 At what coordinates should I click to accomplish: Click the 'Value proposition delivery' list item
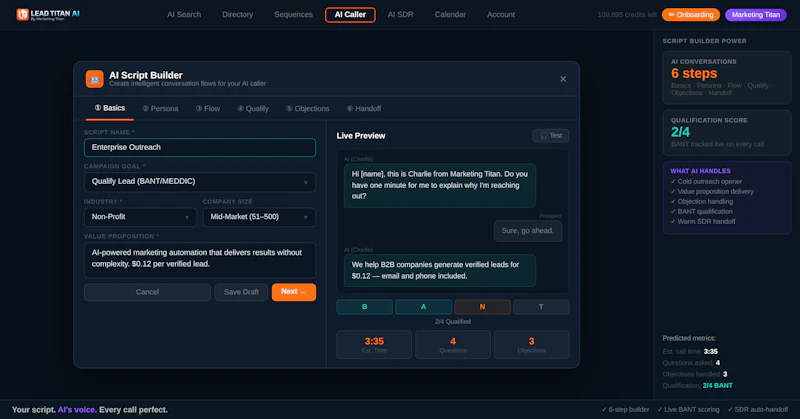coord(712,191)
